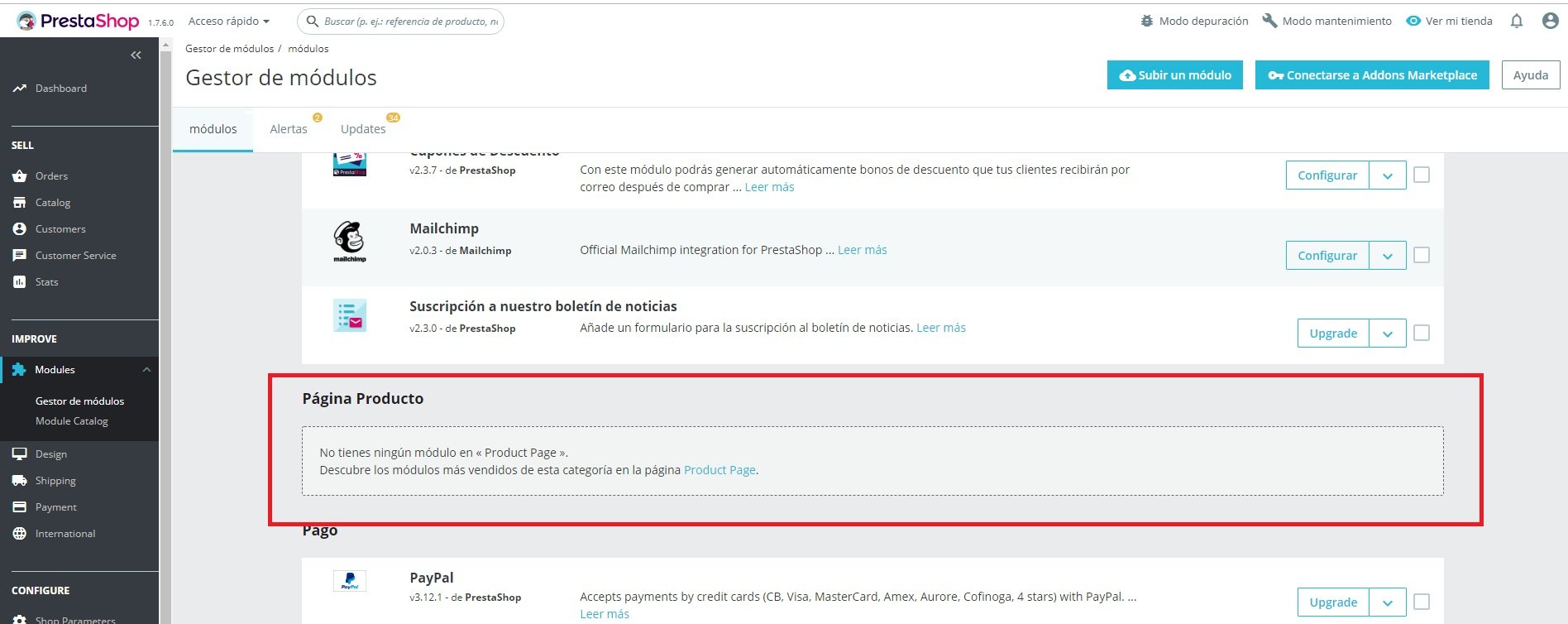The height and width of the screenshot is (624, 1568).
Task: Check the newsletter subscription module checkbox
Action: (x=1422, y=334)
